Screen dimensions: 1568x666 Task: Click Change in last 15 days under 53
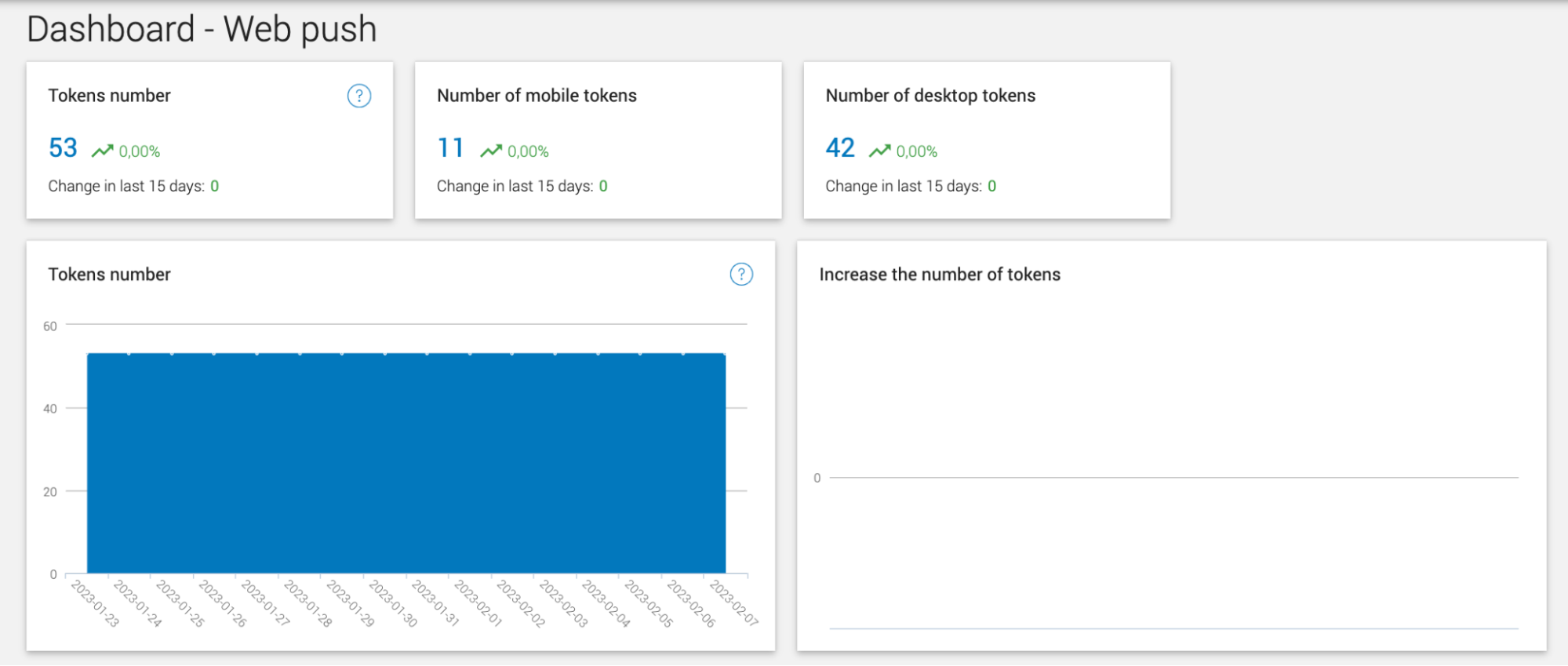[133, 186]
